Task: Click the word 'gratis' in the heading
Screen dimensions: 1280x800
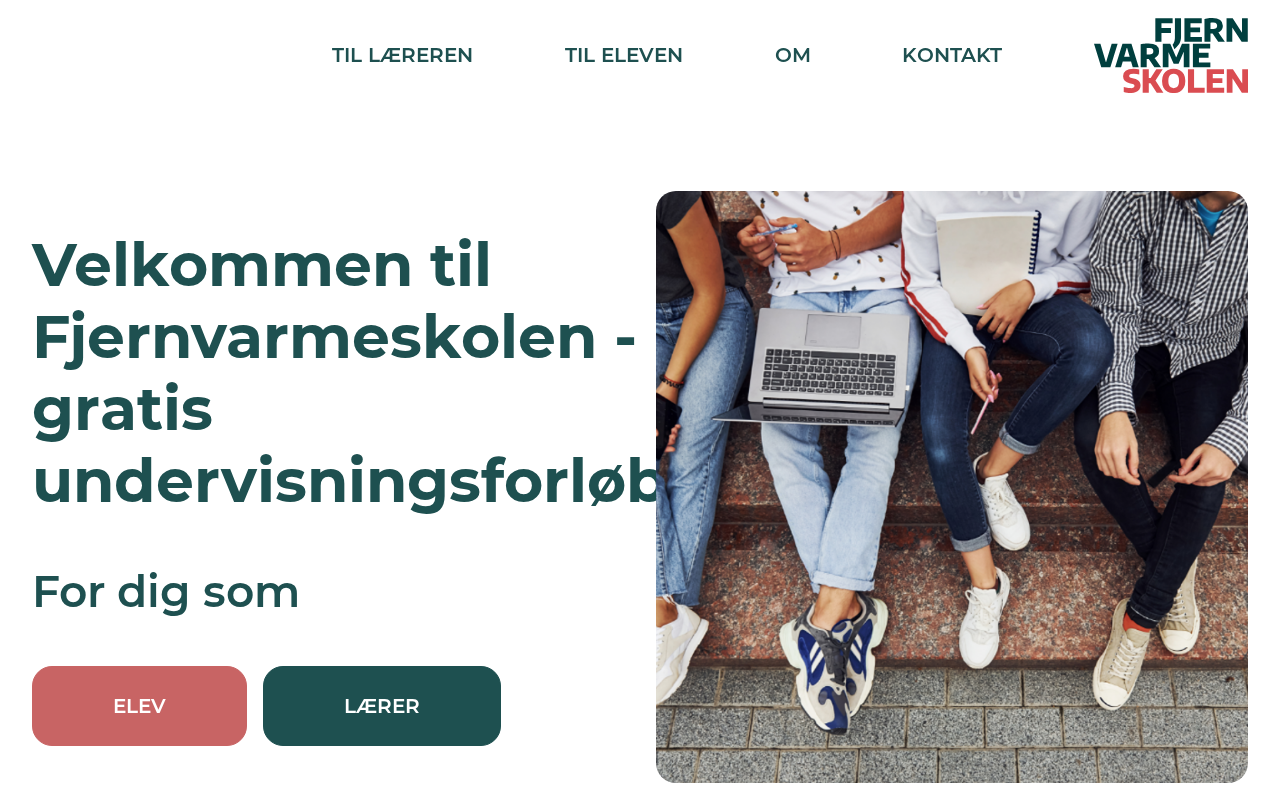Action: click(x=123, y=410)
